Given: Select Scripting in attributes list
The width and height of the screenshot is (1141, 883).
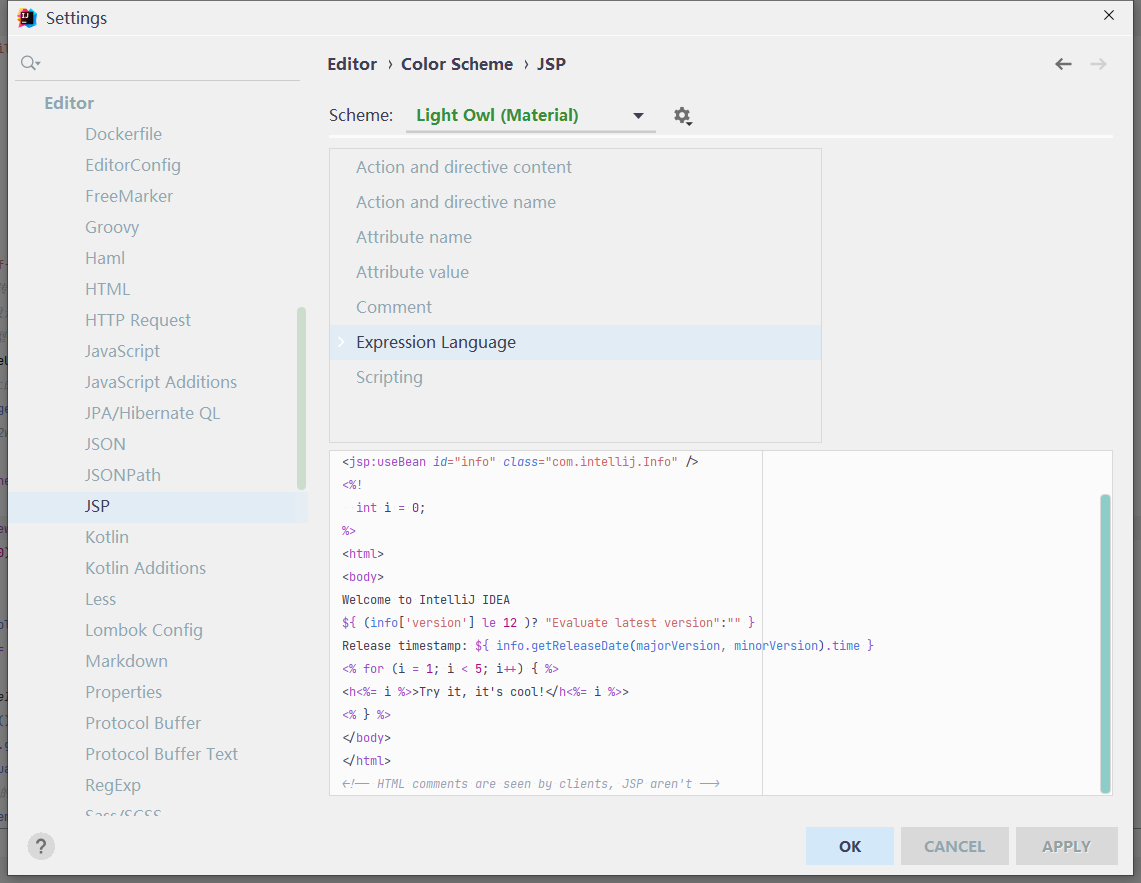Looking at the screenshot, I should [x=389, y=377].
